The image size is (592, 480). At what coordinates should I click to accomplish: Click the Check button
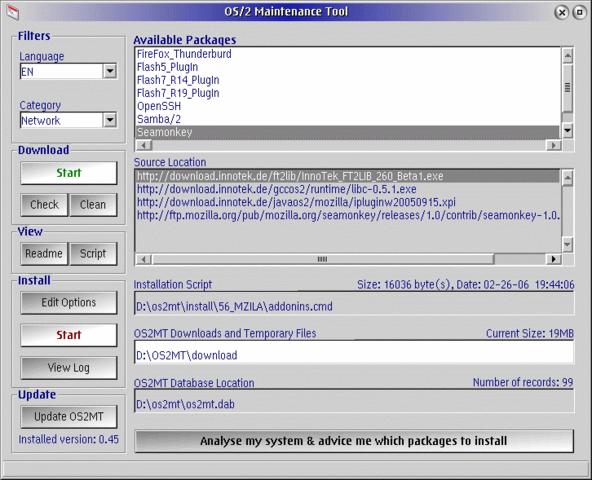point(45,205)
